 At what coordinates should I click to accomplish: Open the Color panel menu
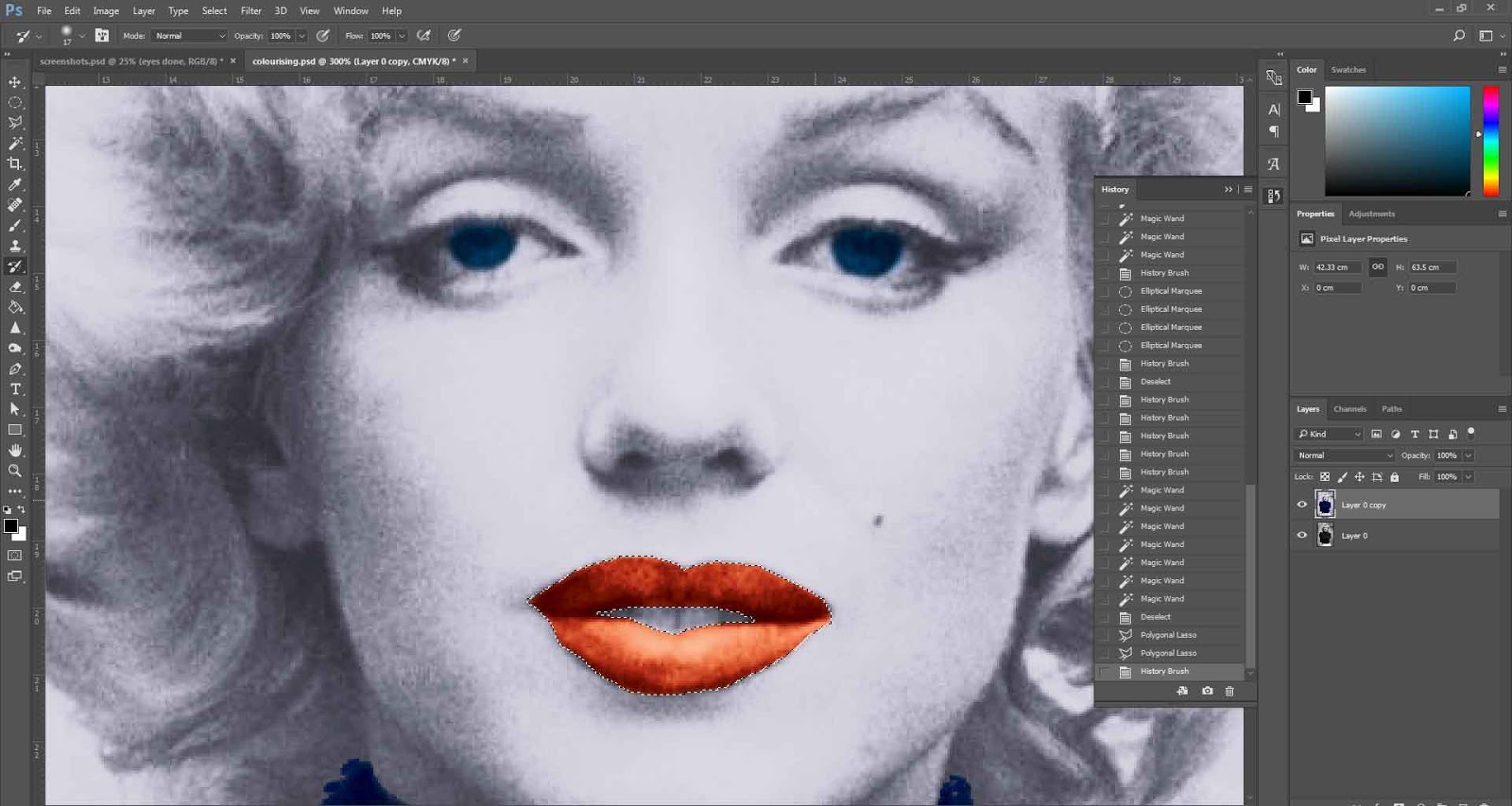pos(1502,70)
